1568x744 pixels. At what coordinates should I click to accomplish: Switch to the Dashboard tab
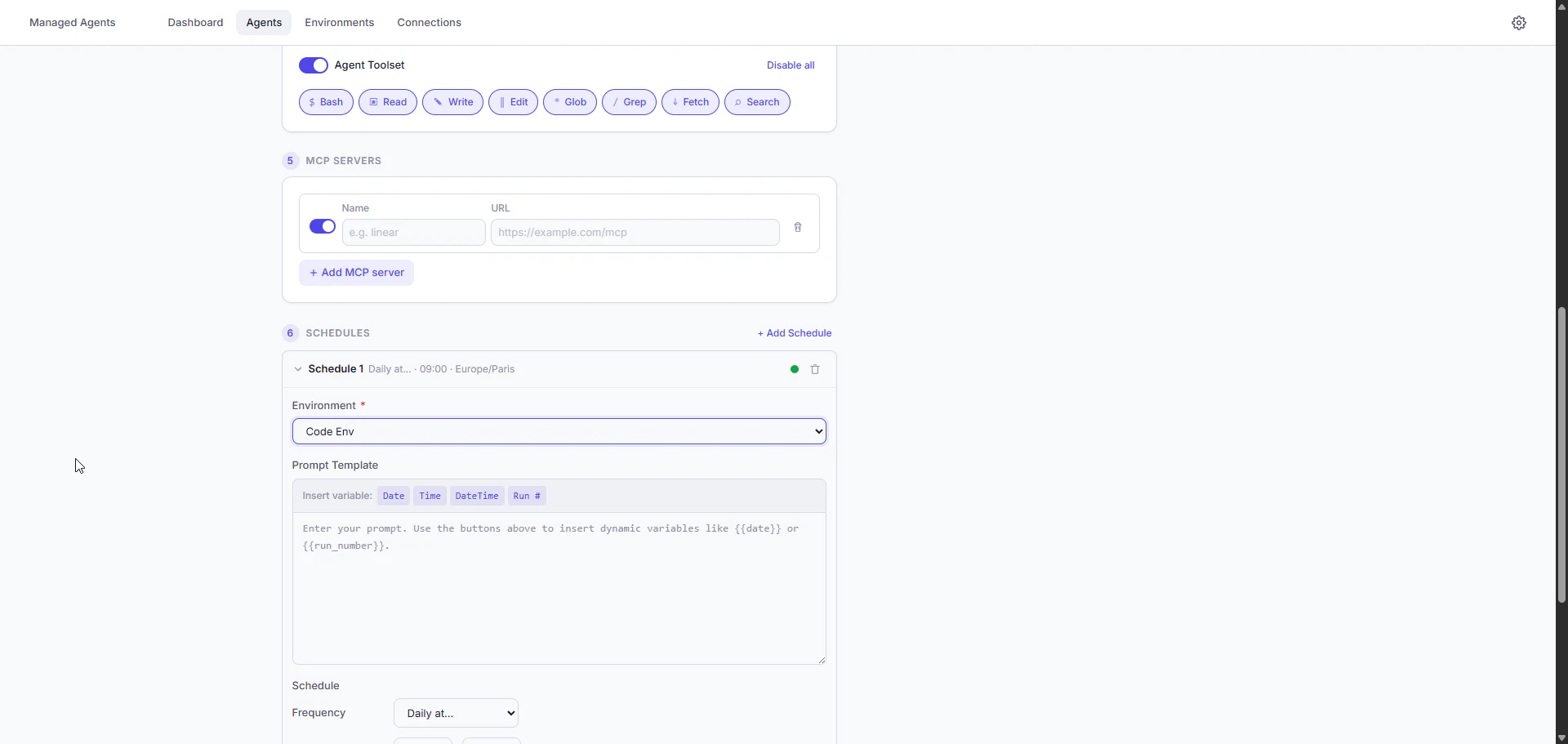pyautogui.click(x=195, y=22)
